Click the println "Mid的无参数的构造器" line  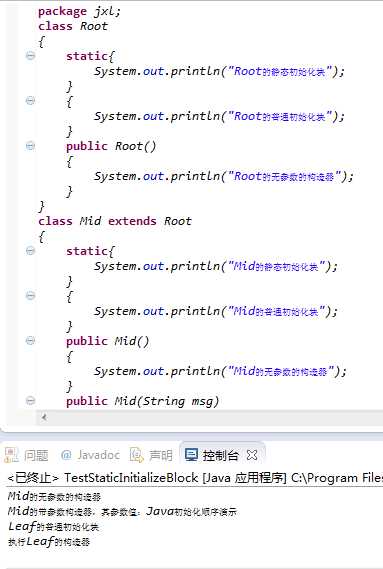[220, 371]
